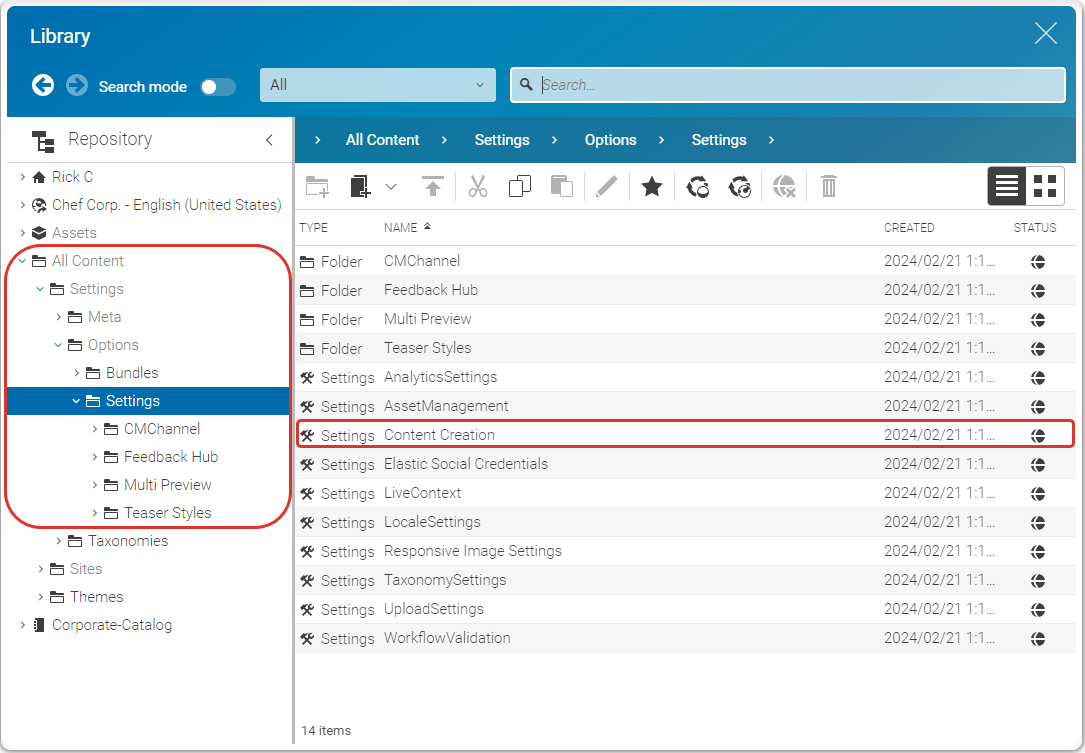The width and height of the screenshot is (1085, 753).
Task: Switch library to list view
Action: [x=1007, y=186]
